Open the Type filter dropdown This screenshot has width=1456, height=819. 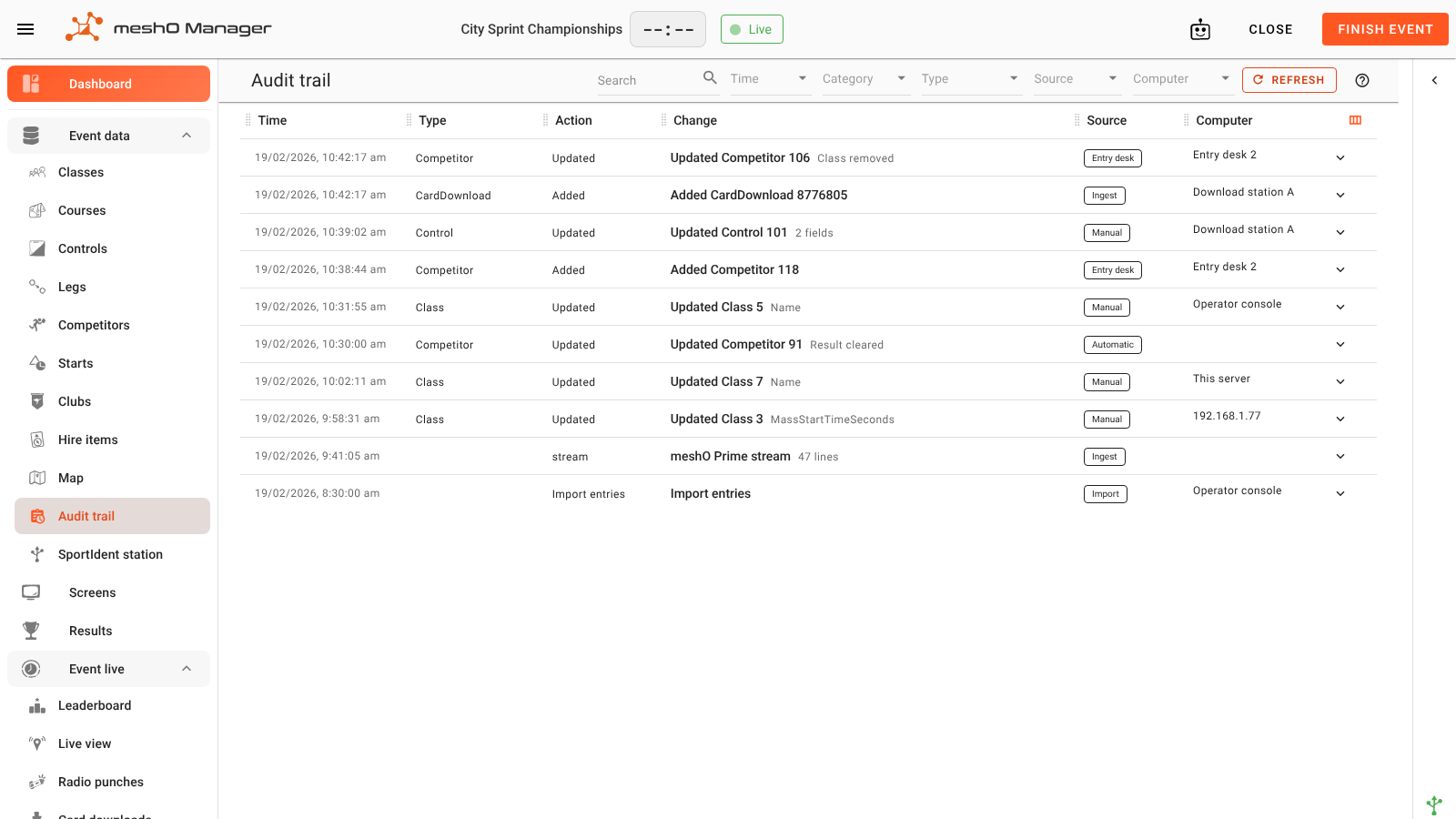tap(970, 79)
